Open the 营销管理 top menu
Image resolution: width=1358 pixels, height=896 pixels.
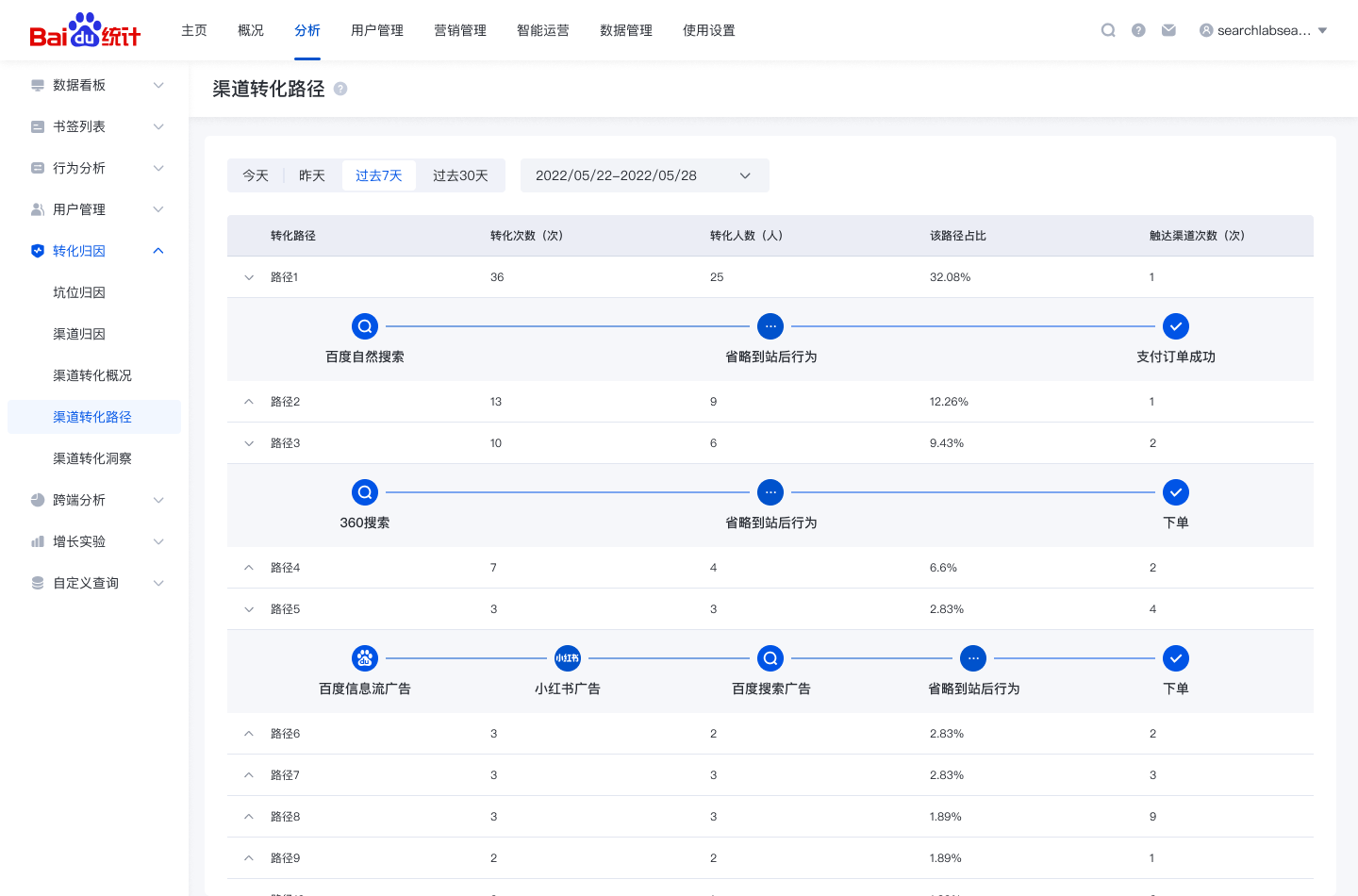(x=460, y=30)
